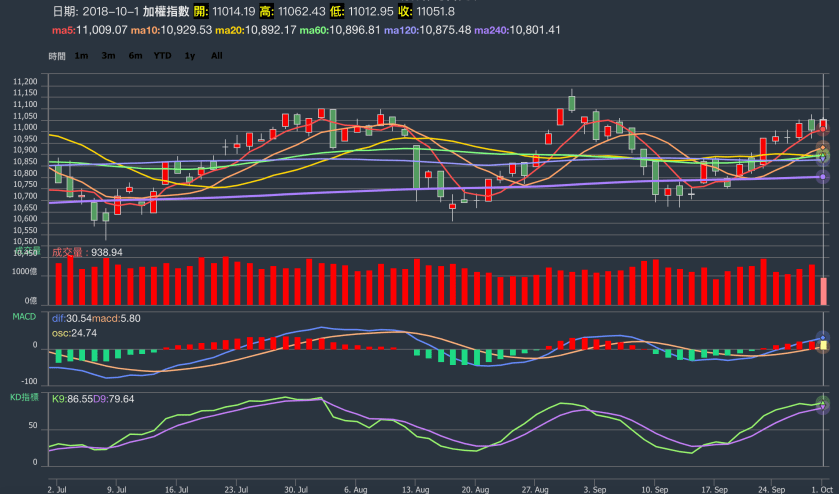
Task: Click the KD指標 panel label
Action: click(x=24, y=397)
